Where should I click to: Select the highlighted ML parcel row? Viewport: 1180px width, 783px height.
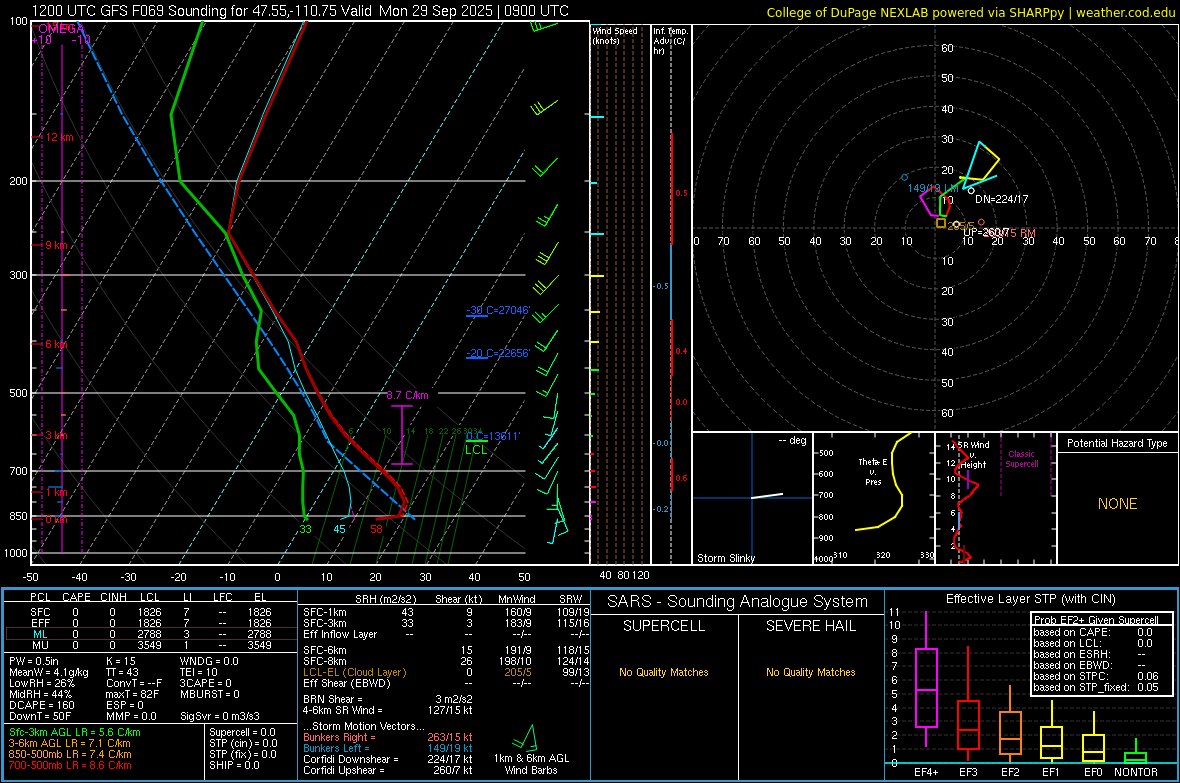click(150, 634)
